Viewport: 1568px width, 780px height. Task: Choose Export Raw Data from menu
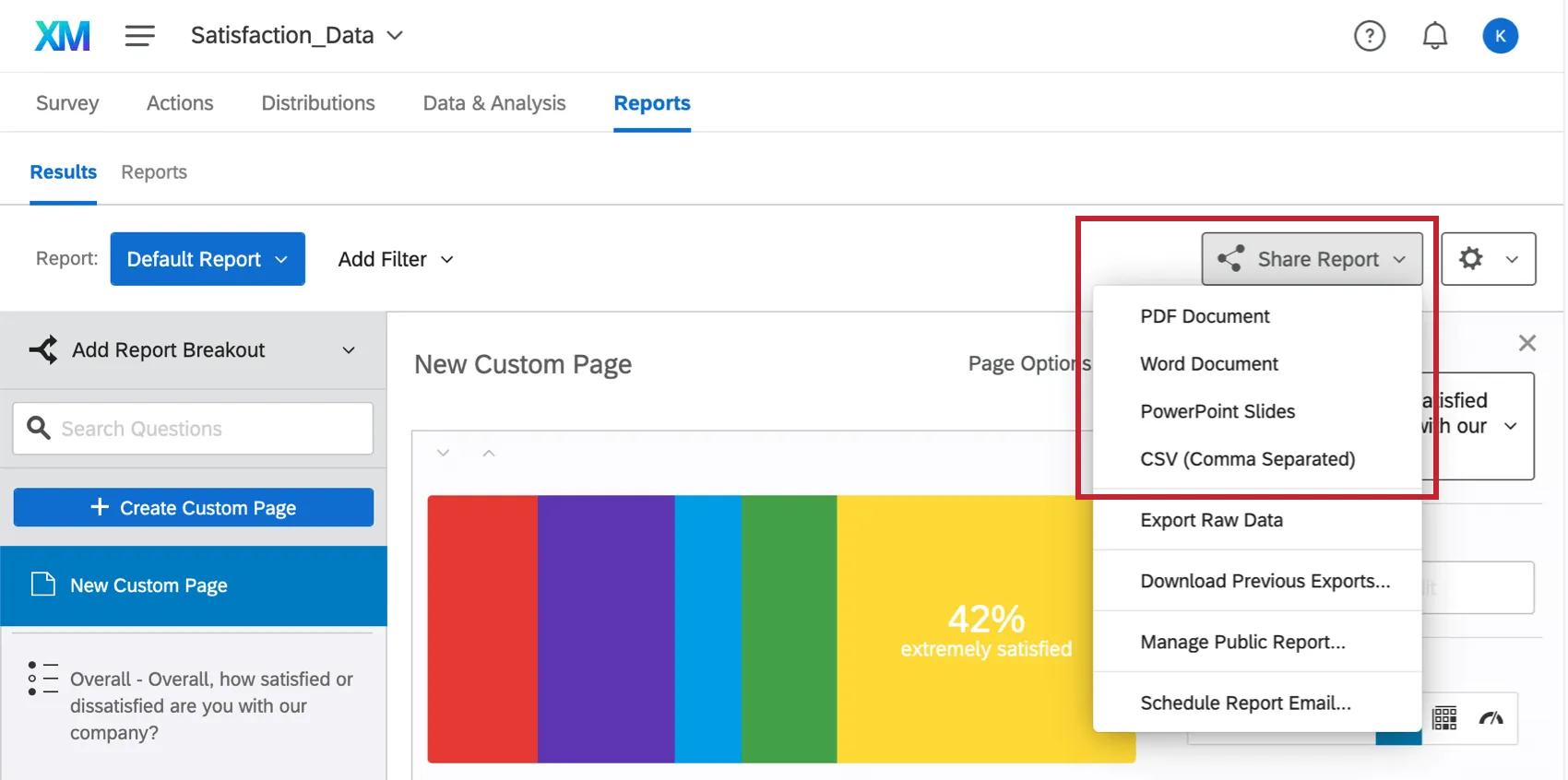1211,520
